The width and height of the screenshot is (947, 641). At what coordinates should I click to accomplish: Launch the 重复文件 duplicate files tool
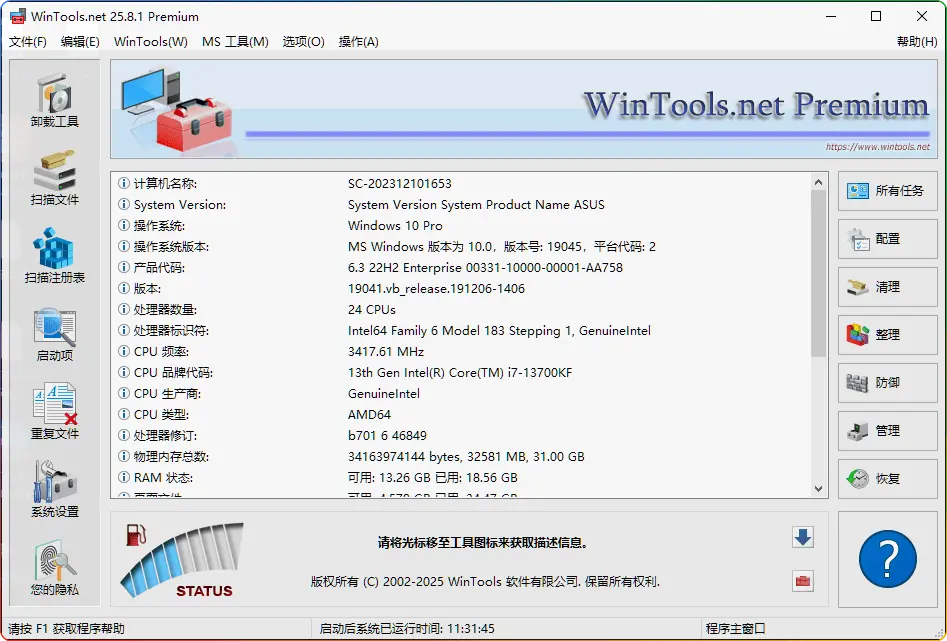click(54, 411)
